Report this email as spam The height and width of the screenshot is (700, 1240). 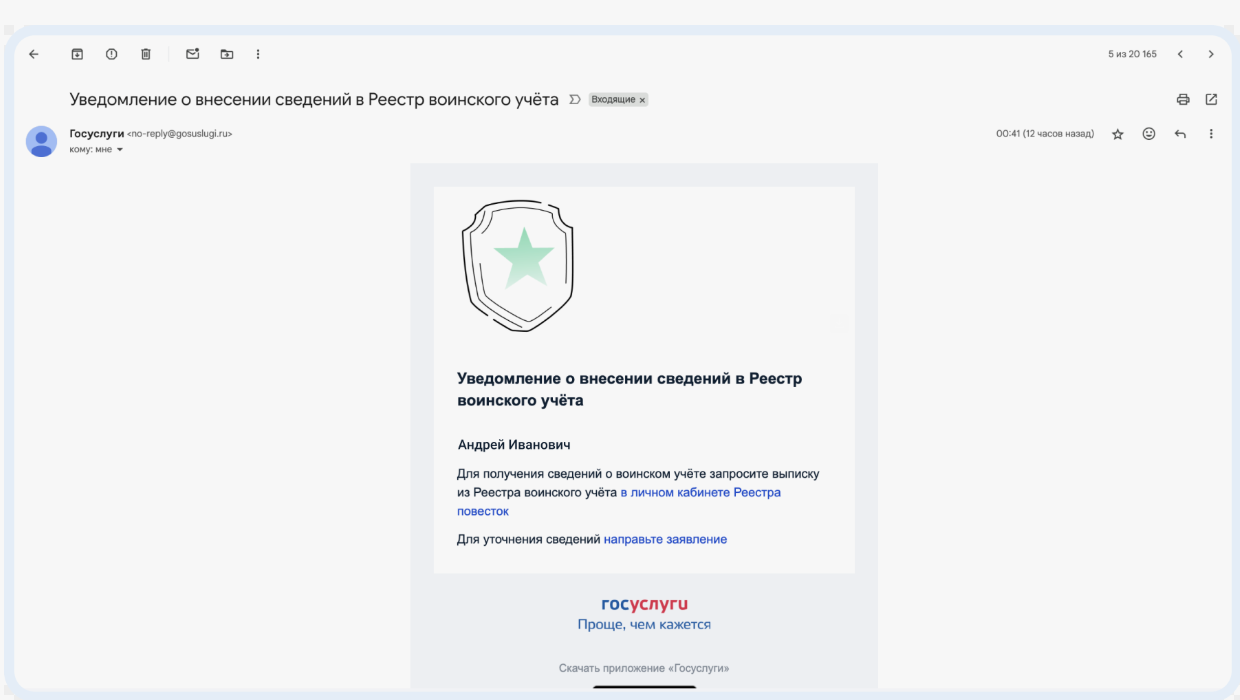111,54
